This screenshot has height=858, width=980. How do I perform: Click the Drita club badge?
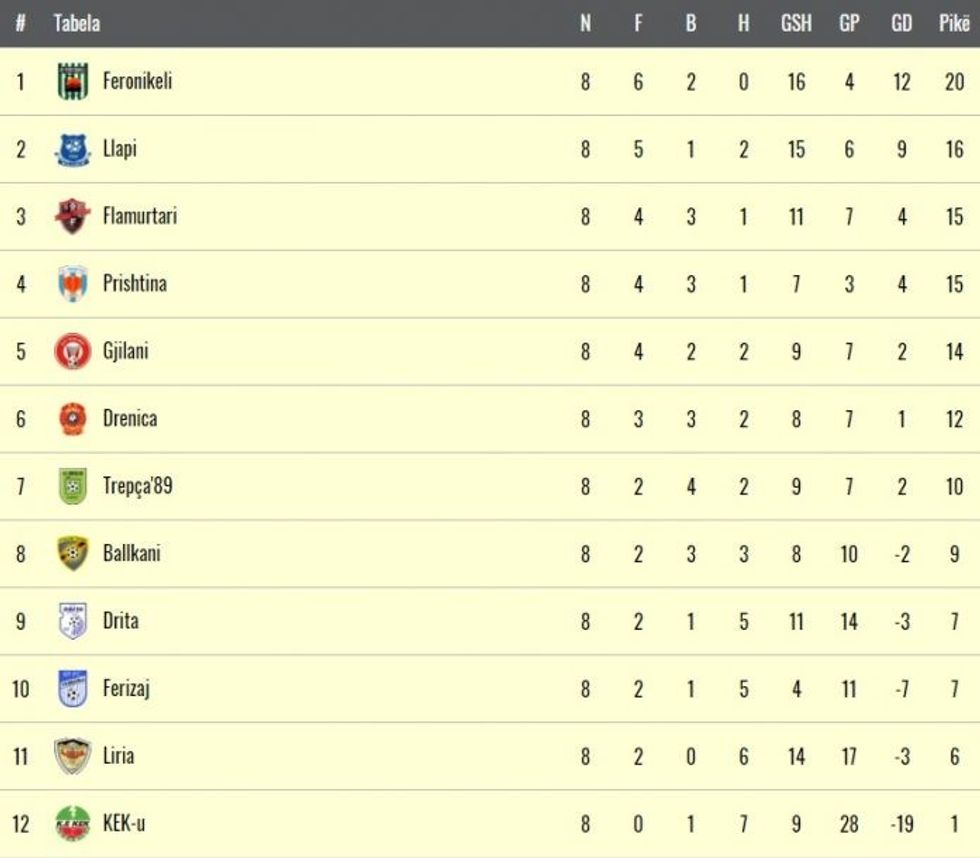[x=72, y=621]
